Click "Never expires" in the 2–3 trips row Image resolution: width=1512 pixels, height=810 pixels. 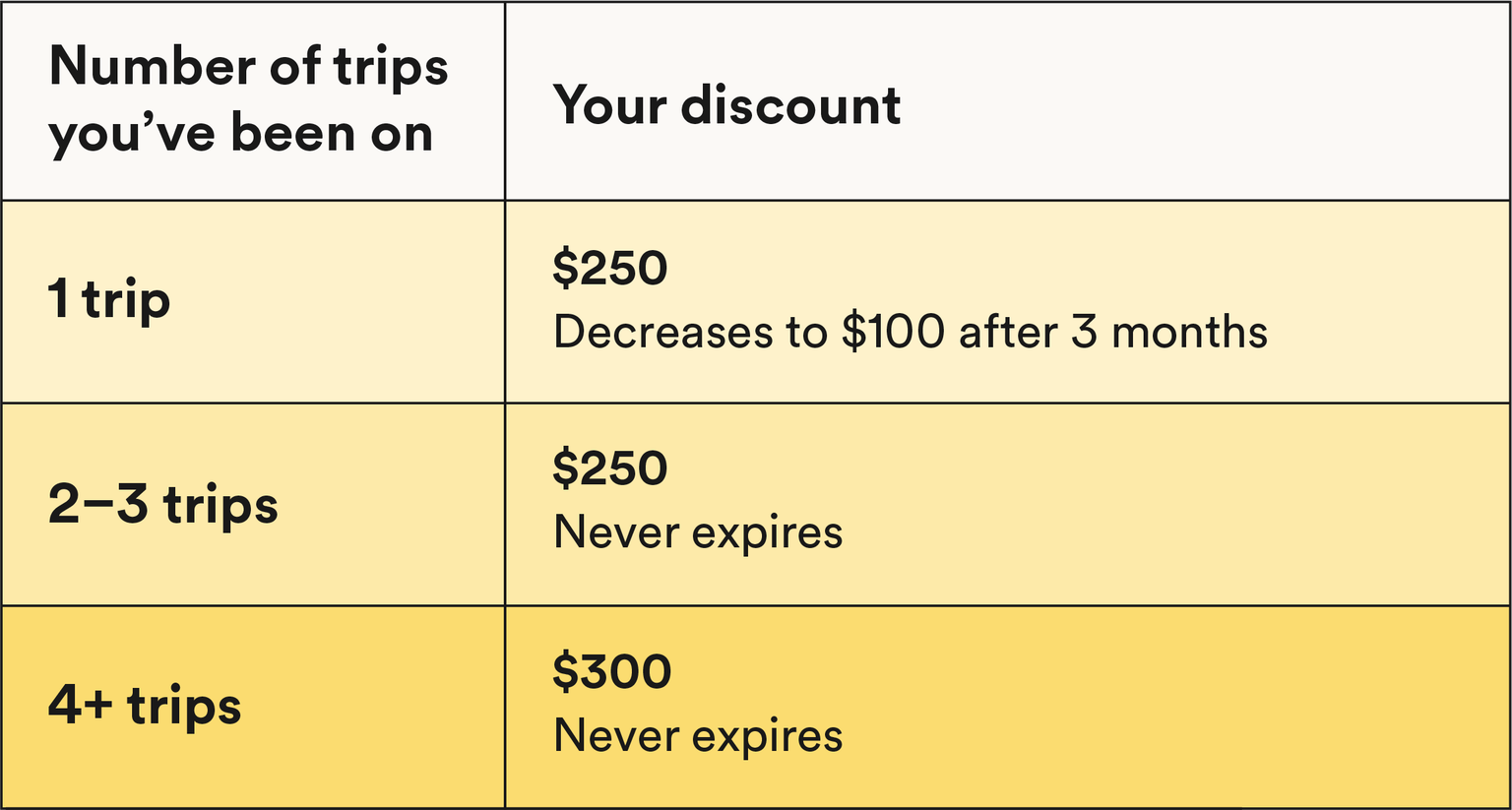coord(698,532)
